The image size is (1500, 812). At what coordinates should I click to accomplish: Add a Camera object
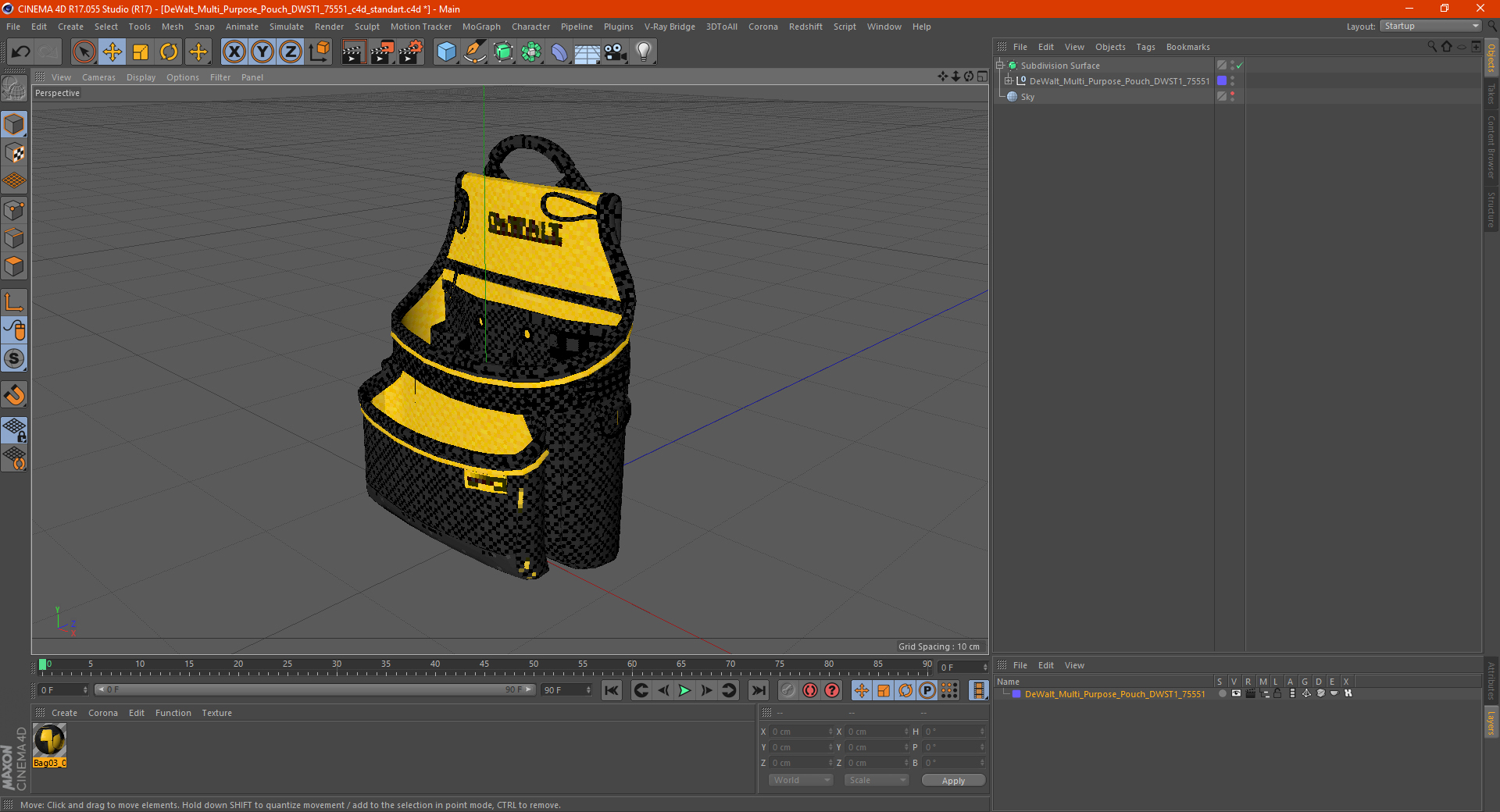pyautogui.click(x=616, y=52)
